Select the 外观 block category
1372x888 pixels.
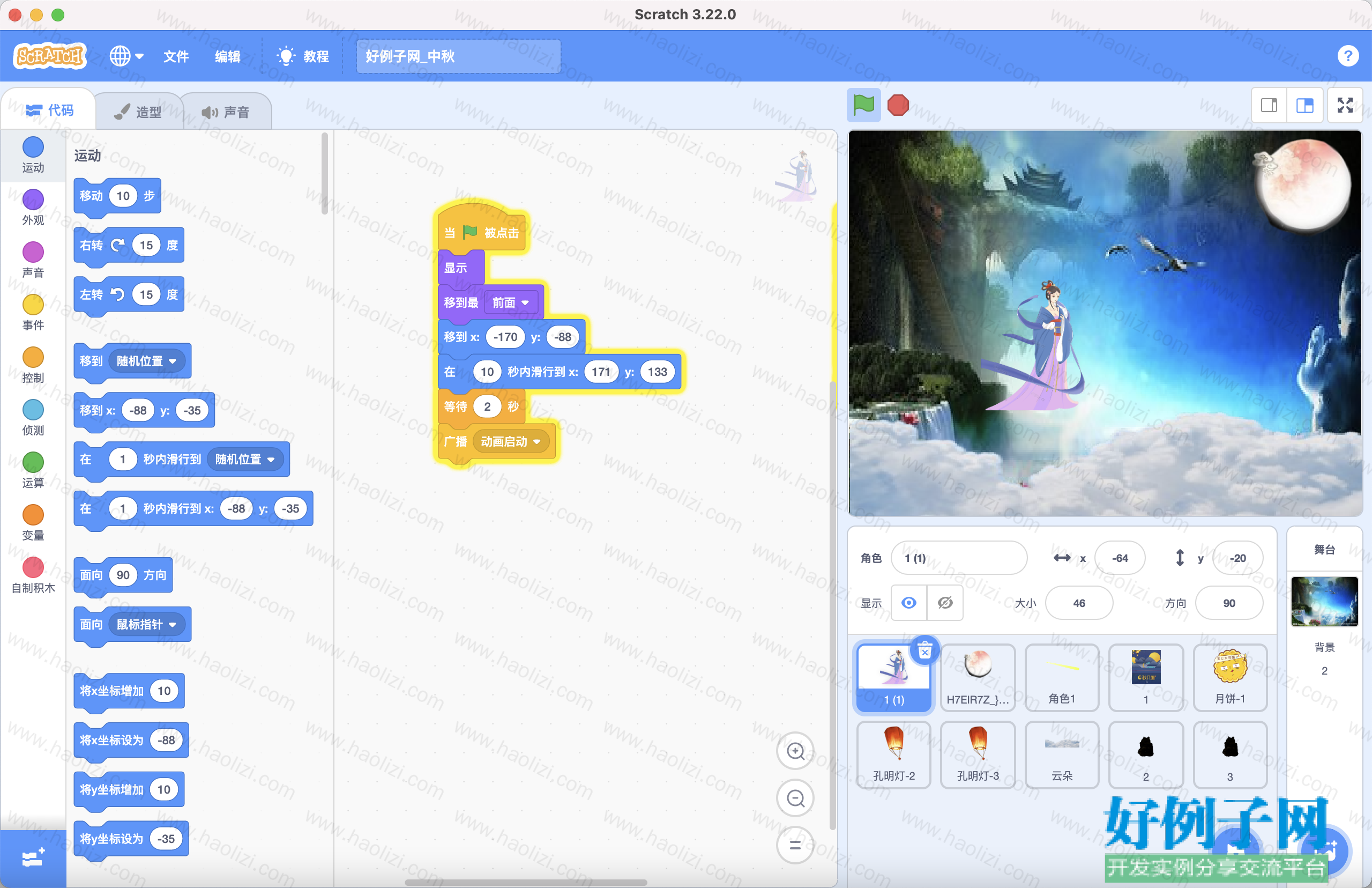pyautogui.click(x=33, y=207)
